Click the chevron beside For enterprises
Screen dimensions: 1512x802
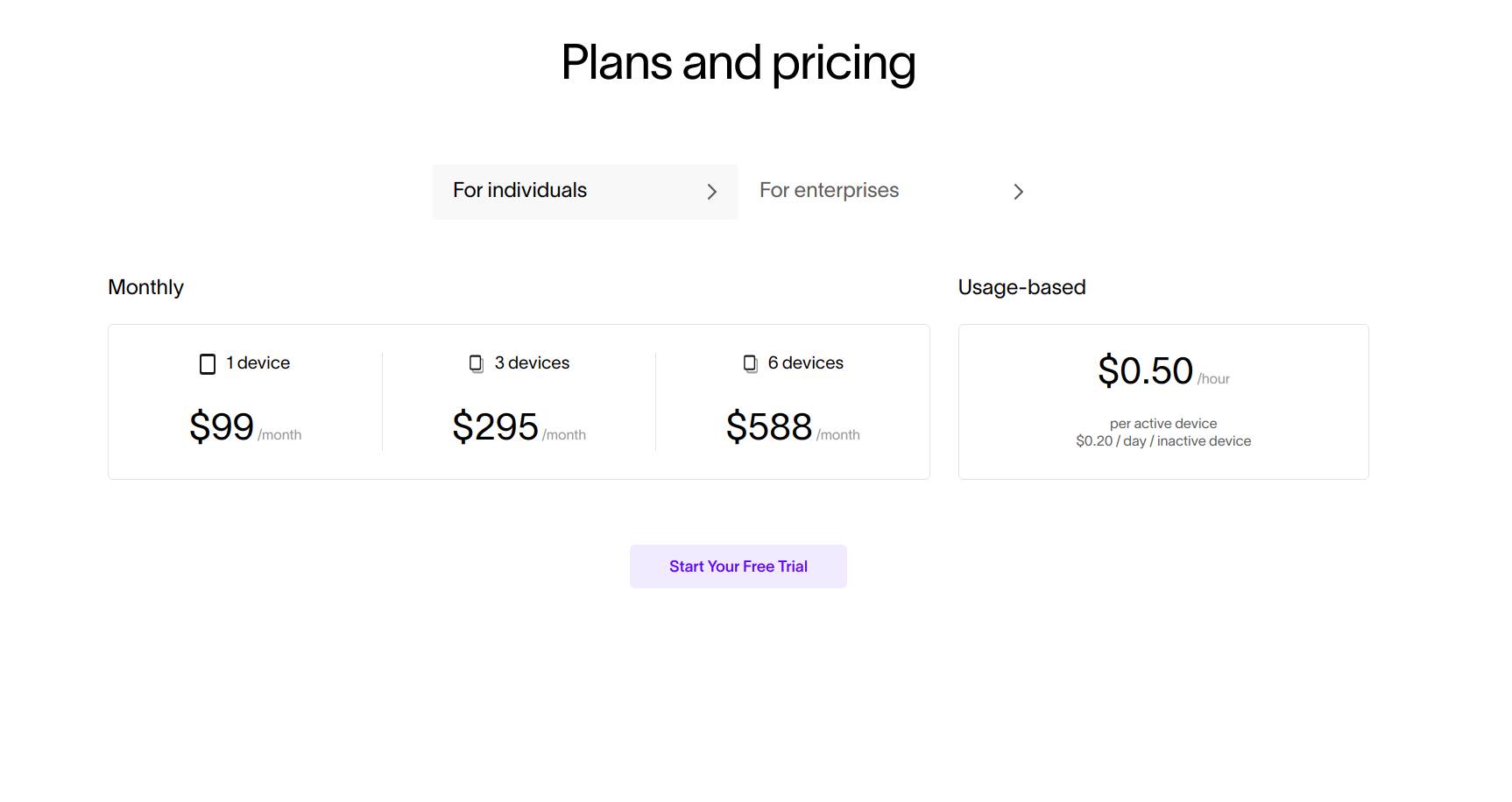(1018, 192)
